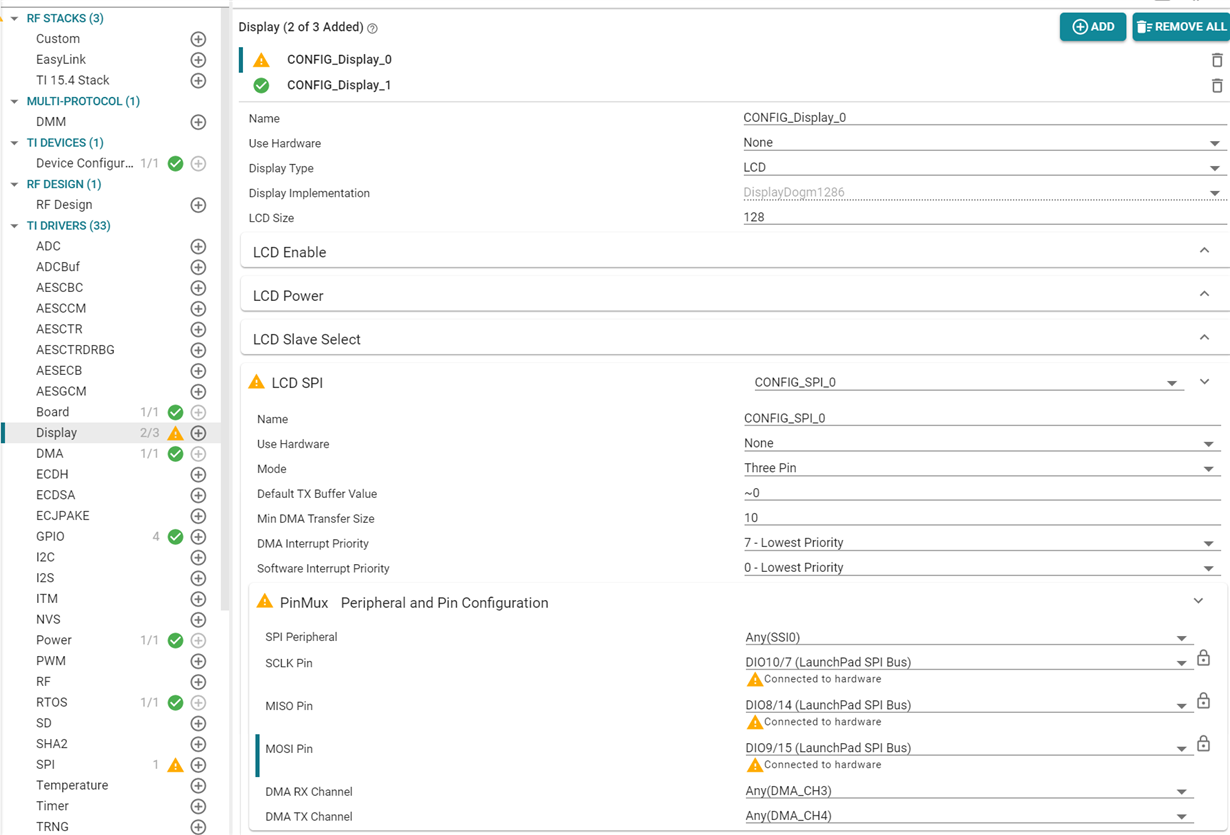Delete CONFIG_Display_1 with its trash icon
Image resolution: width=1230 pixels, height=835 pixels.
pos(1217,86)
